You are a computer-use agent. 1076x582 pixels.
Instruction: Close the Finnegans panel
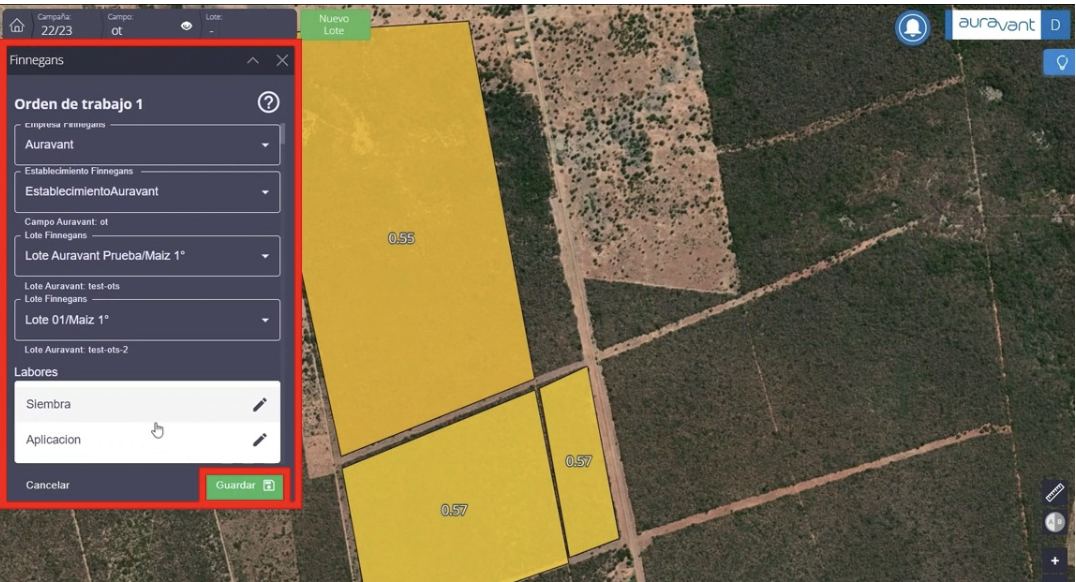click(282, 60)
